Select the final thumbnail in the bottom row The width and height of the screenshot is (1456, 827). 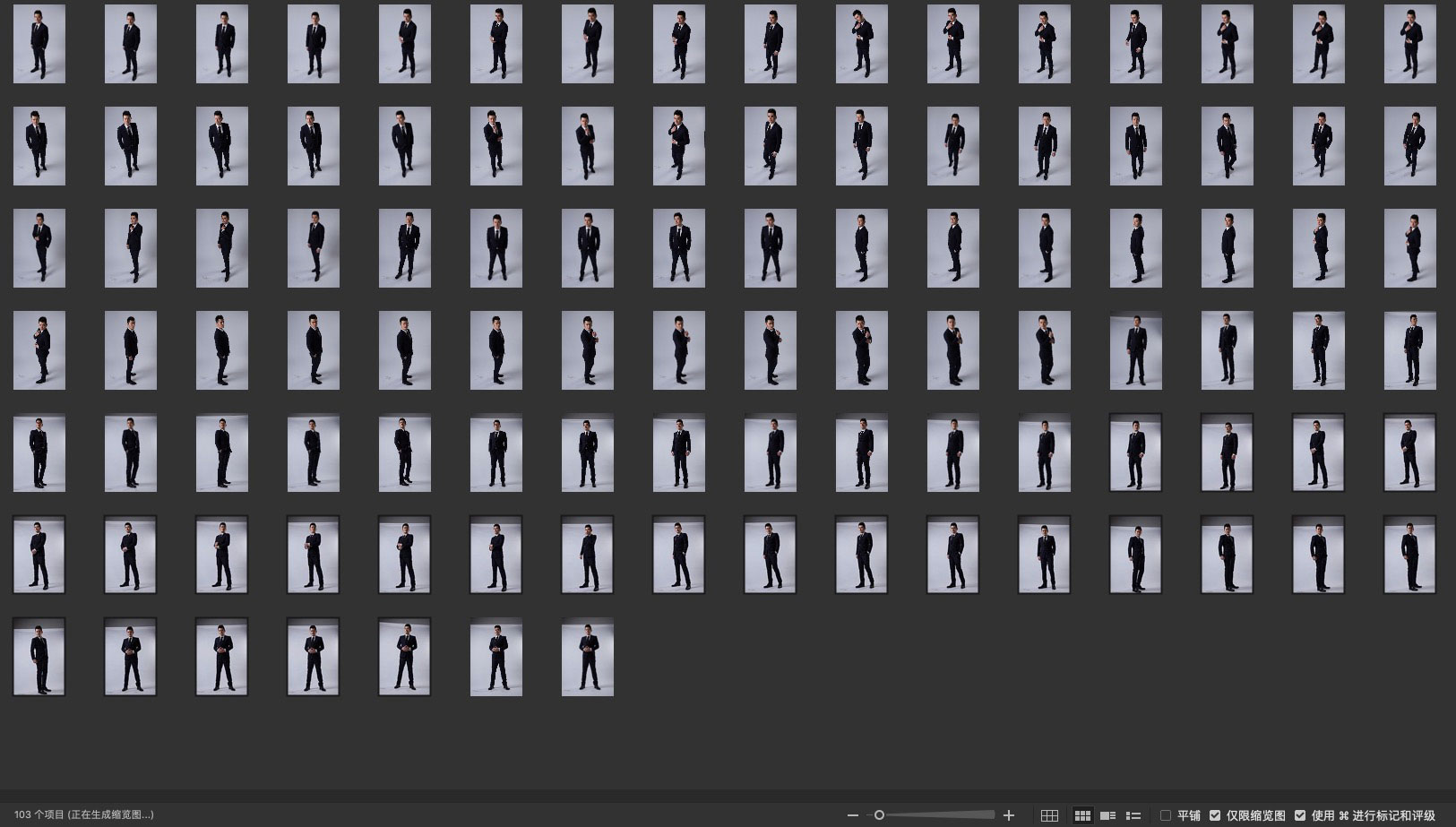(x=588, y=657)
